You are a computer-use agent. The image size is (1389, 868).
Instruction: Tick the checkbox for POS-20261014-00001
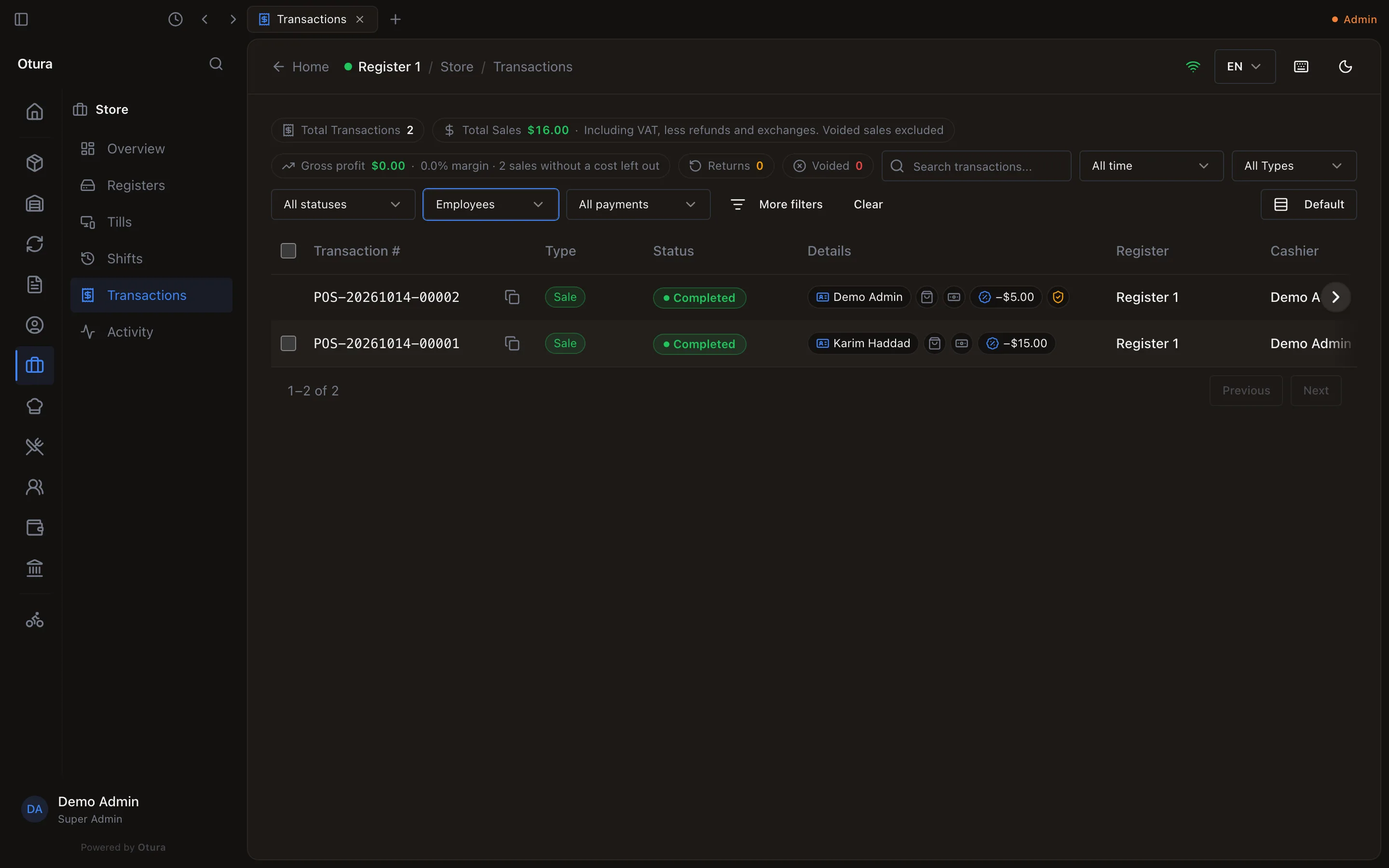288,343
